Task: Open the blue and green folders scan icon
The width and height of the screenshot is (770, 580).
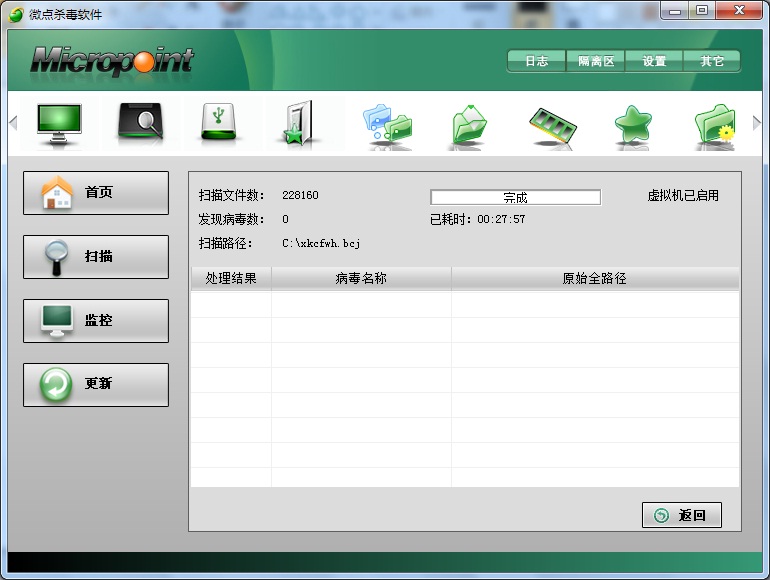Action: tap(387, 124)
